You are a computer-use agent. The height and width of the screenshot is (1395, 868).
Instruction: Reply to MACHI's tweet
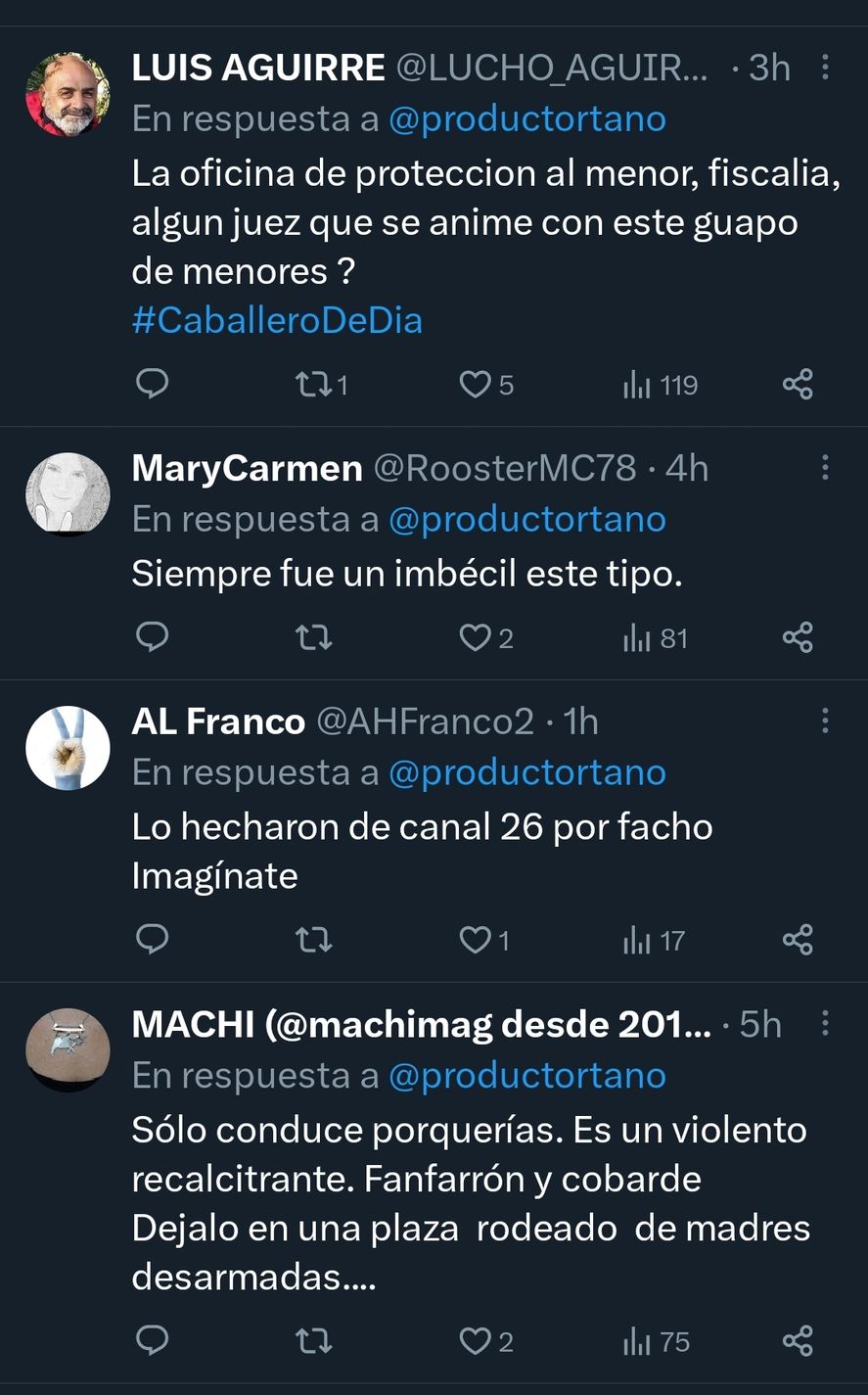point(152,1340)
